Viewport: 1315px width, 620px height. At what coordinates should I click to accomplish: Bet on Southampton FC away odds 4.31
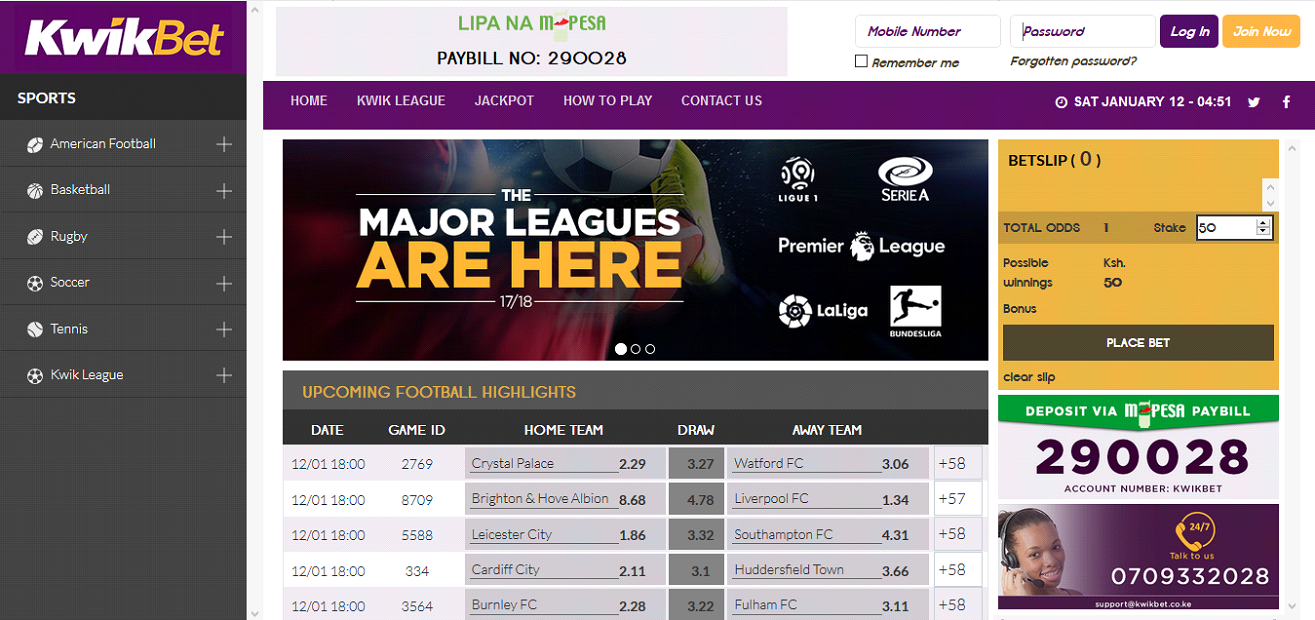click(x=828, y=534)
